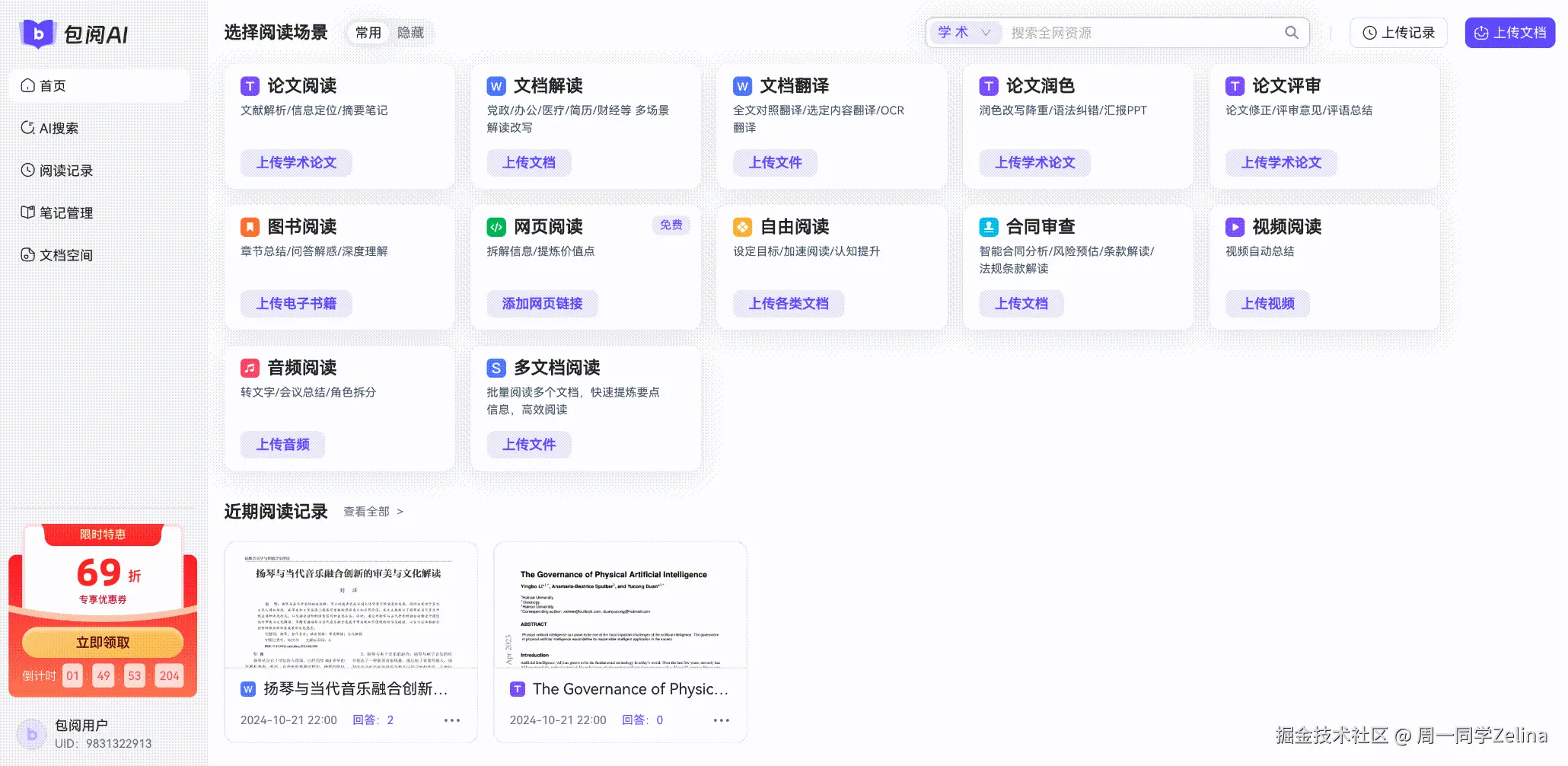Click the search magnifier icon
Screen dimensions: 1568x766
tap(1291, 32)
